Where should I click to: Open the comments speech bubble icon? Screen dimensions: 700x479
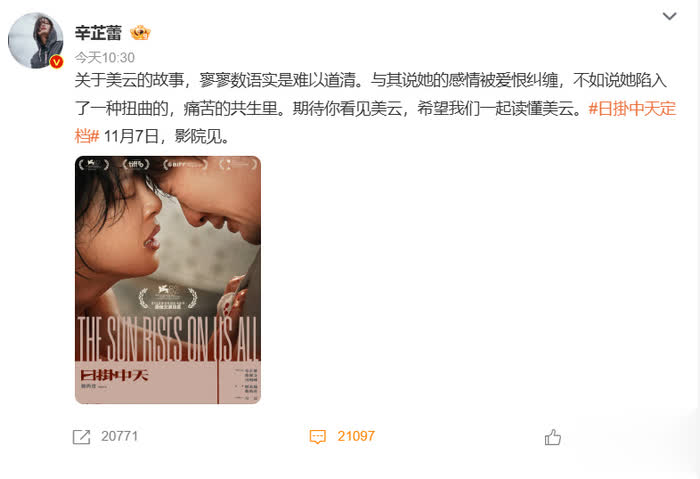point(317,437)
